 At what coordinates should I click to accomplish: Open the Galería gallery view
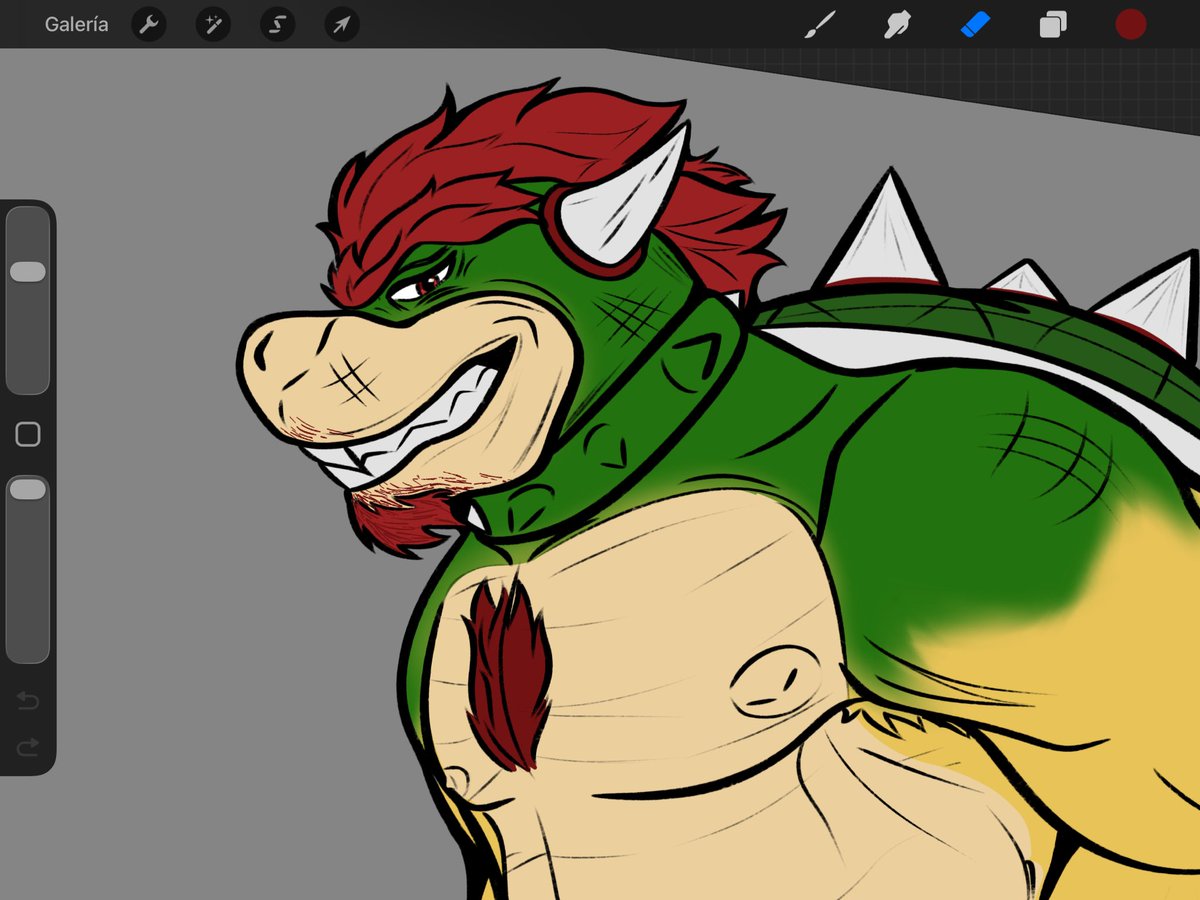[x=77, y=25]
